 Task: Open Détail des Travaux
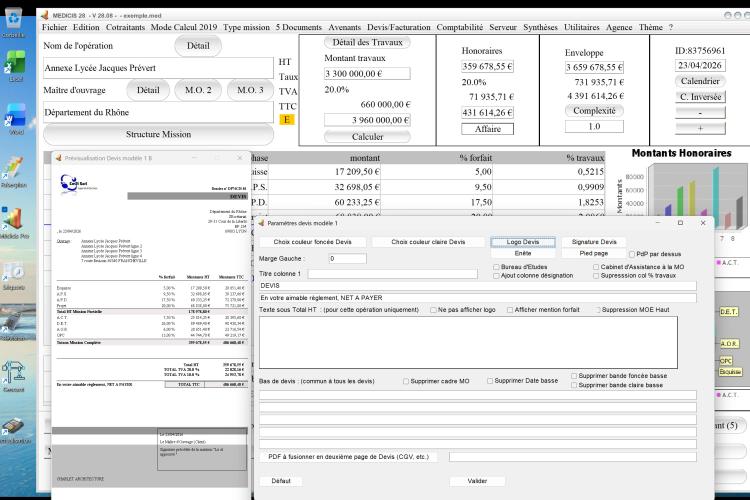367,43
